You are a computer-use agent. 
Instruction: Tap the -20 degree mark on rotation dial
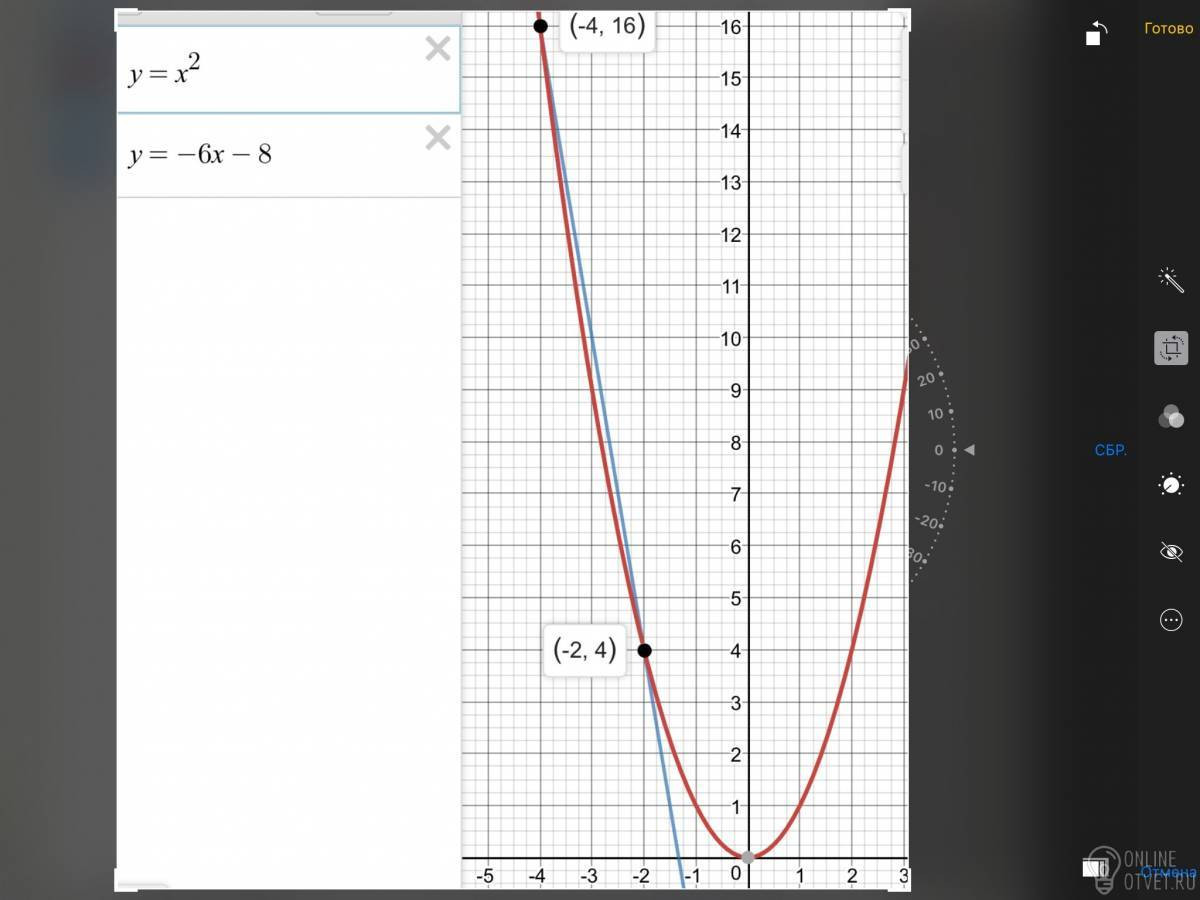point(927,523)
